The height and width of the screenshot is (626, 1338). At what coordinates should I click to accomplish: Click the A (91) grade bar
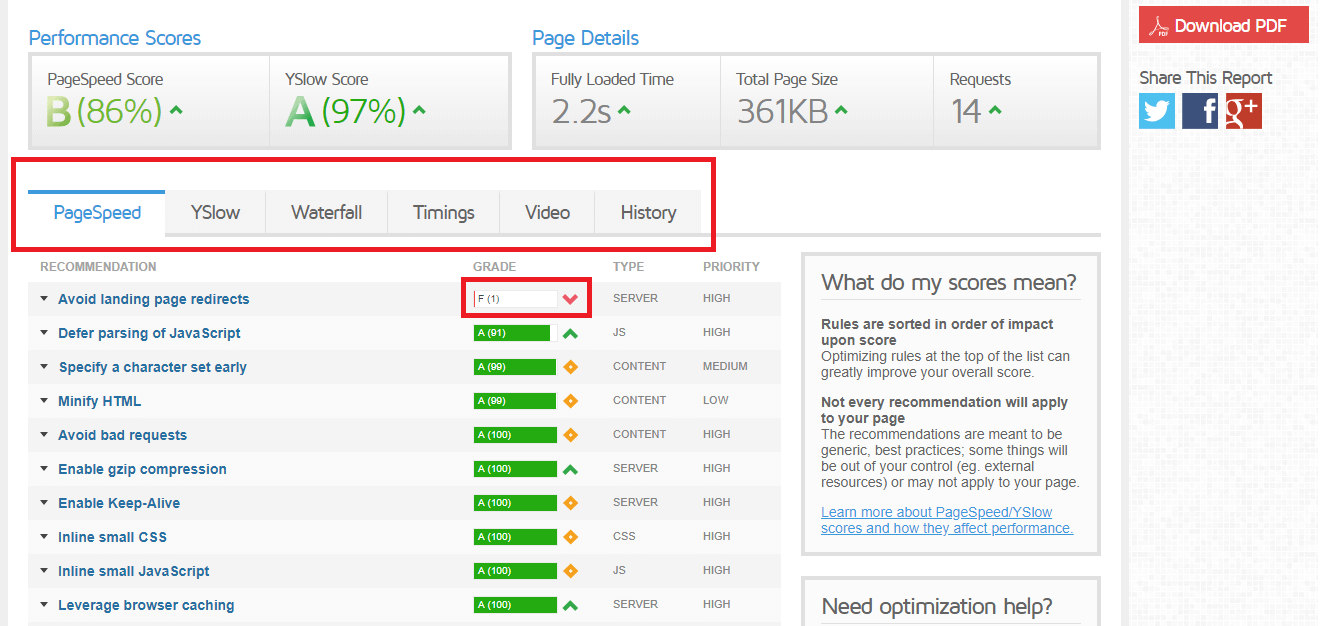point(511,333)
